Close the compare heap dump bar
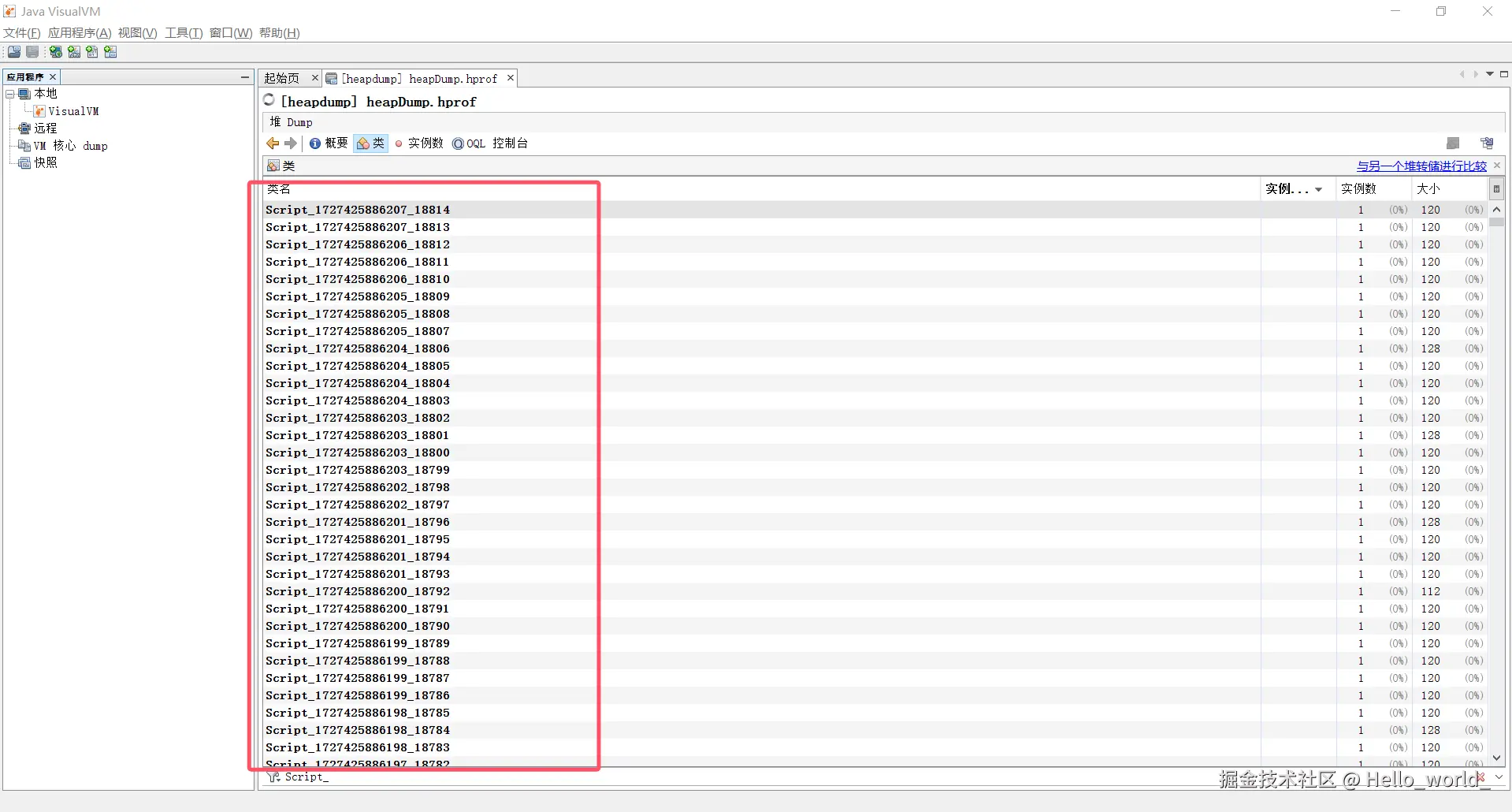The width and height of the screenshot is (1512, 812). pyautogui.click(x=1497, y=166)
